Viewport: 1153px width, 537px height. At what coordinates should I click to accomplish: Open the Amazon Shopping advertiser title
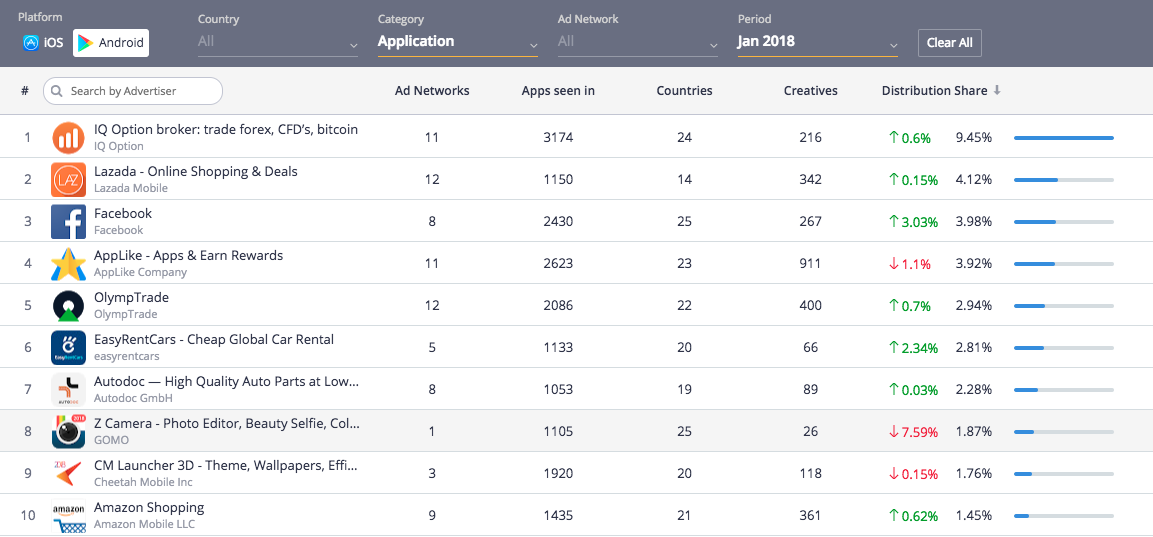[x=149, y=508]
